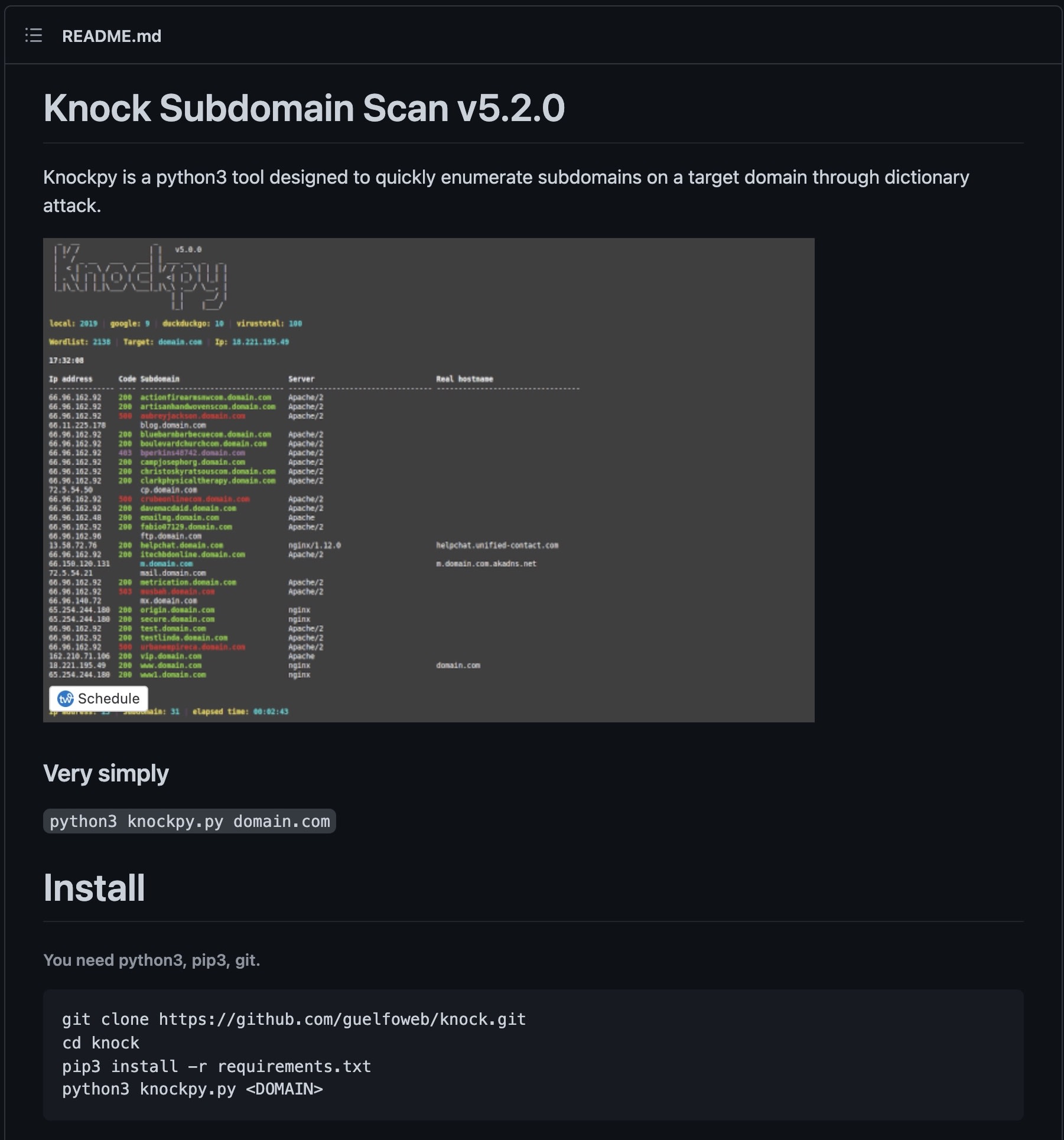Click the python3 knockpy.py <DOMAIN> line

(193, 1089)
